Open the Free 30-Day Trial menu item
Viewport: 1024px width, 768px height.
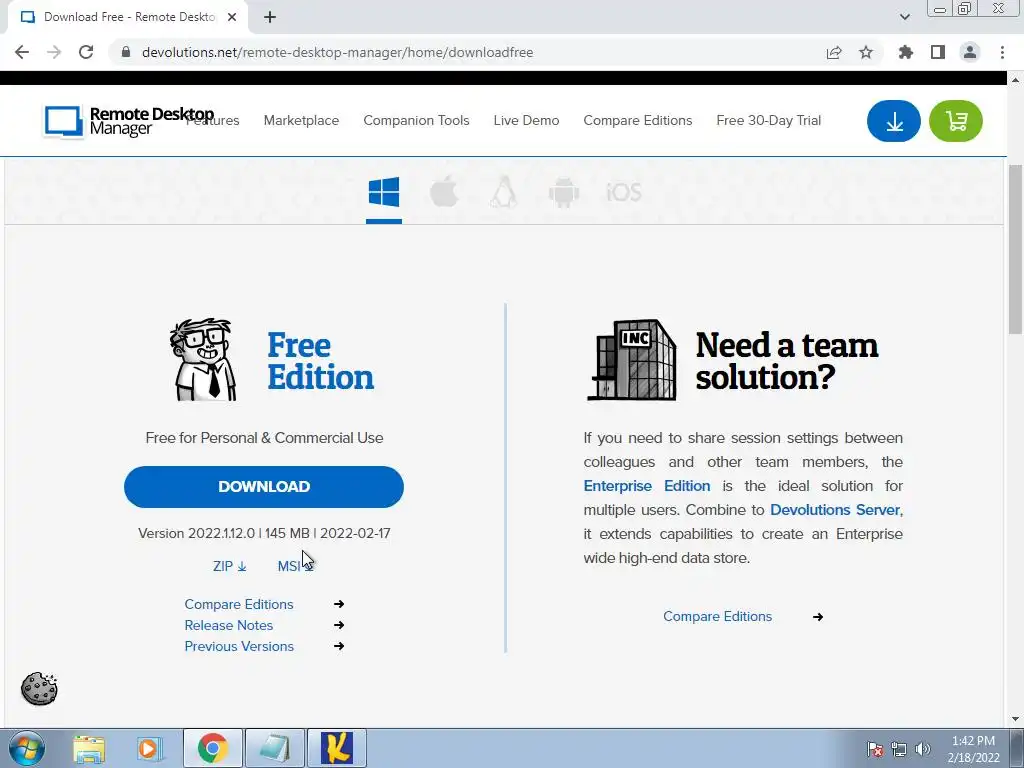tap(769, 120)
